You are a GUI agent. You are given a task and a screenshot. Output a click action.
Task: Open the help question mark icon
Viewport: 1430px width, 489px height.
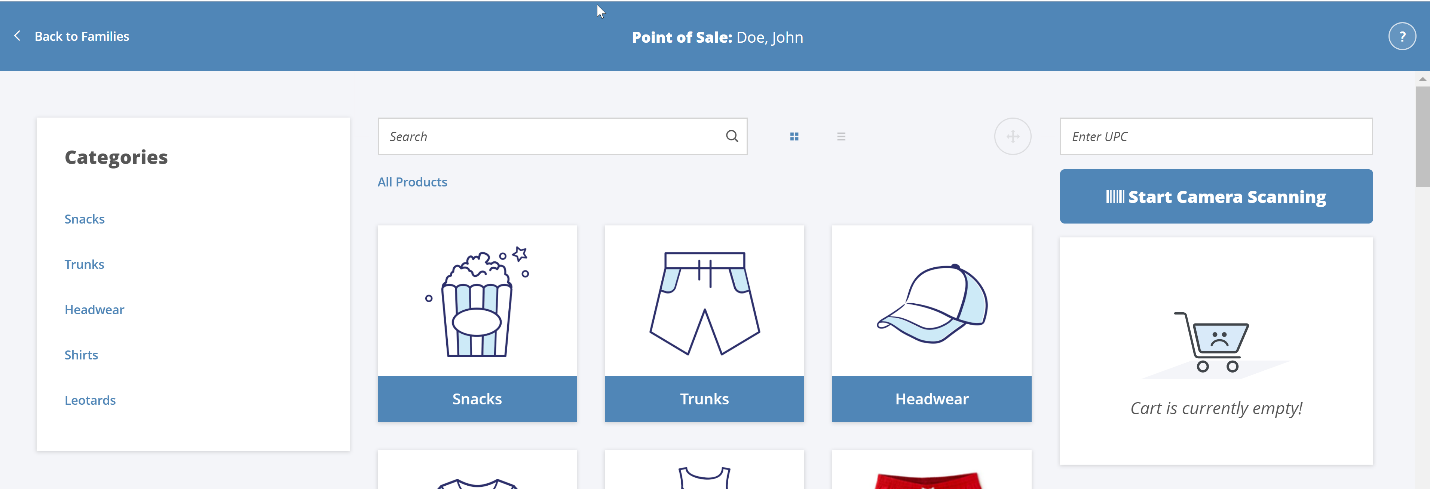[1402, 37]
